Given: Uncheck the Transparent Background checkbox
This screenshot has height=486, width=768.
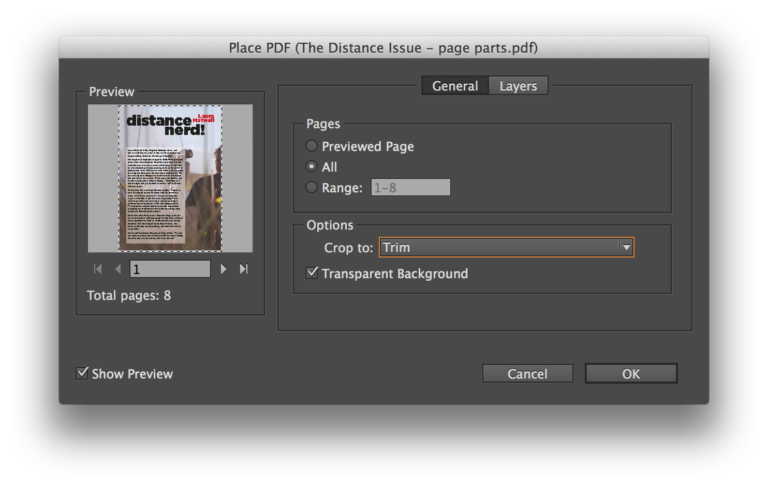Looking at the screenshot, I should (x=312, y=273).
